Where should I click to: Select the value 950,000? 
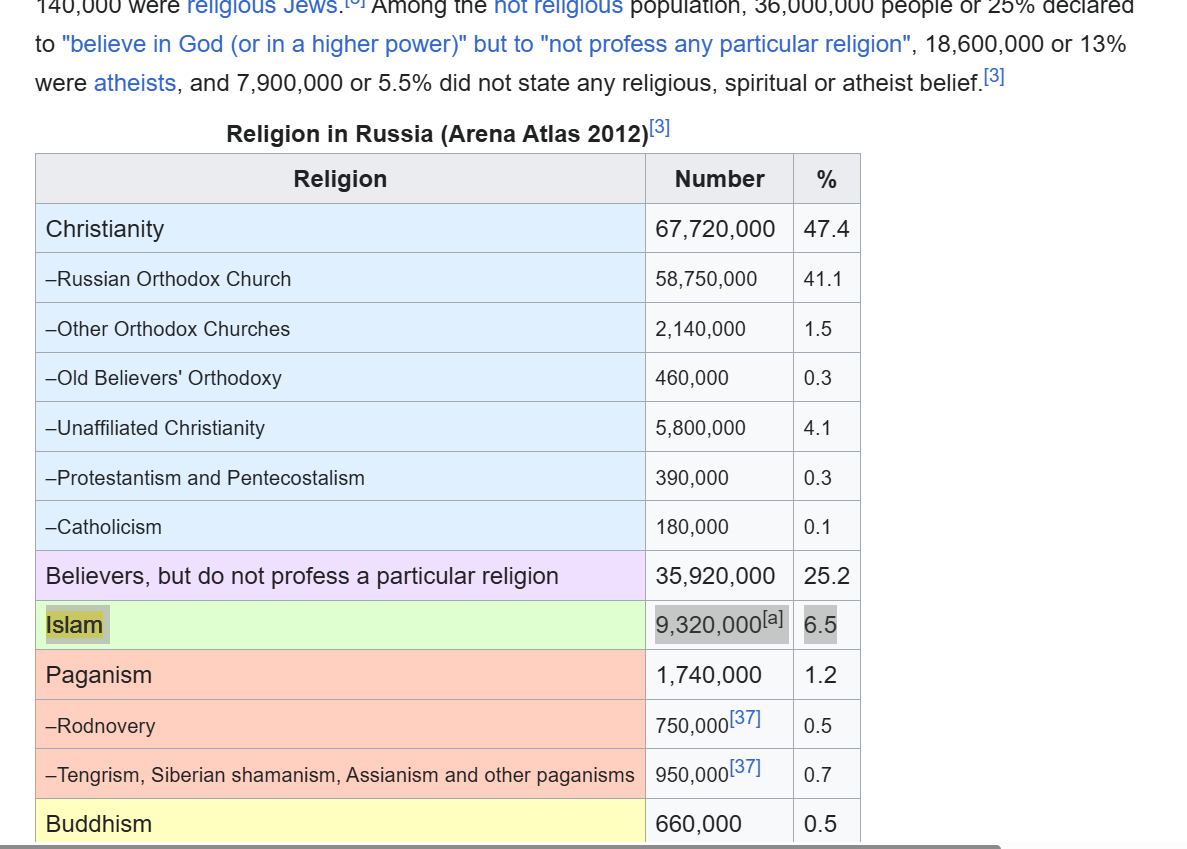point(692,775)
